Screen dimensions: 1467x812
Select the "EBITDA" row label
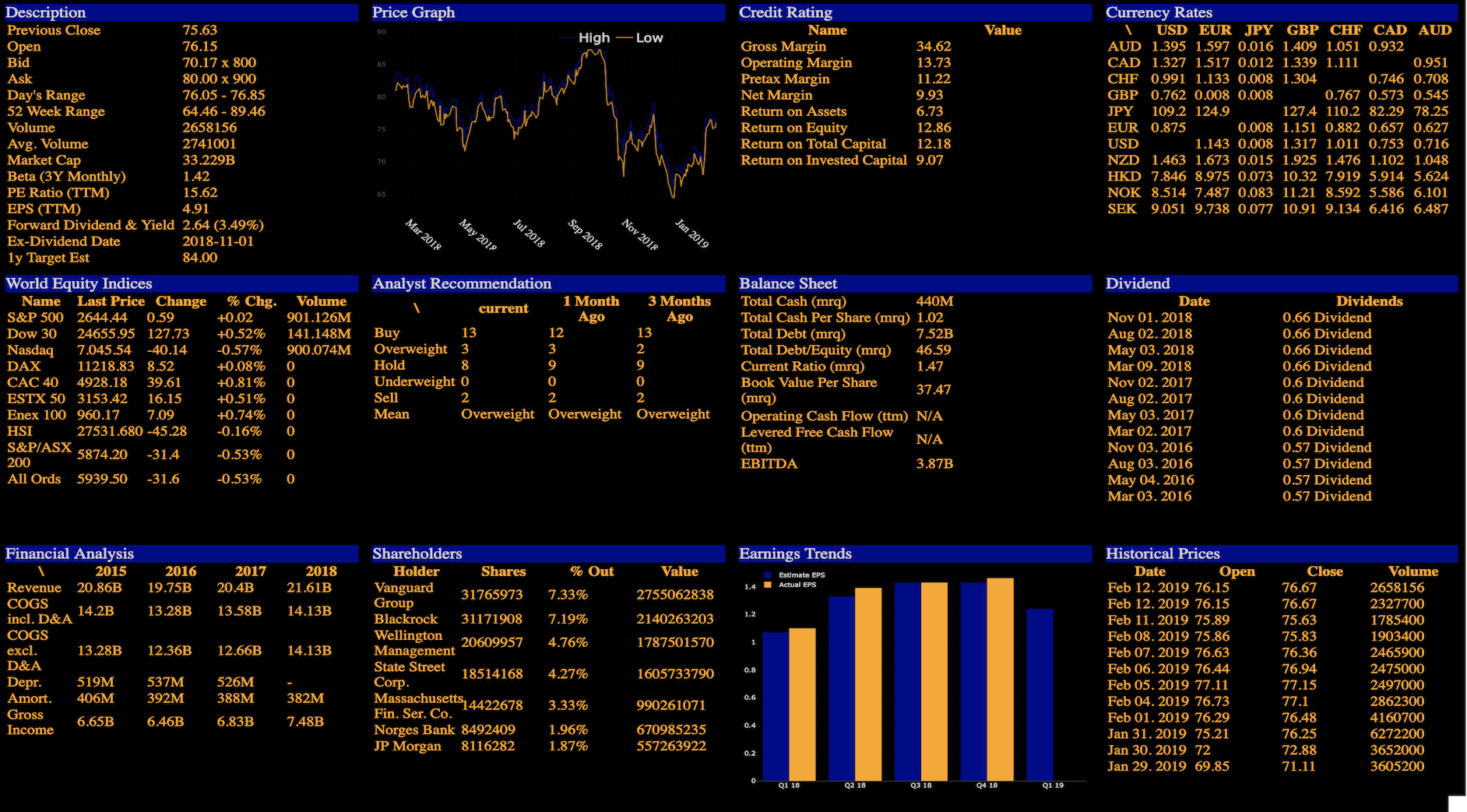point(769,464)
